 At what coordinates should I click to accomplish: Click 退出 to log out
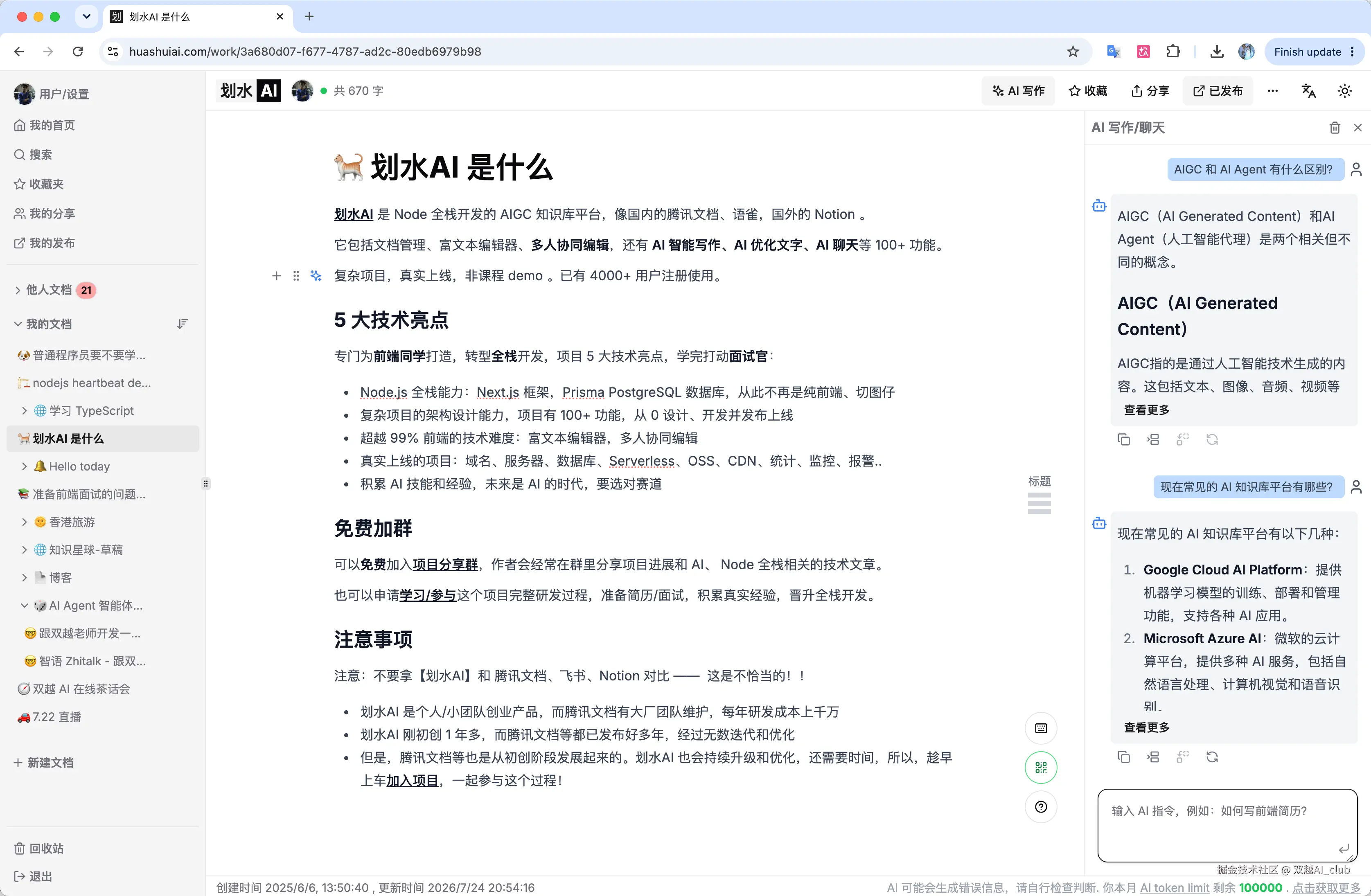(34, 876)
